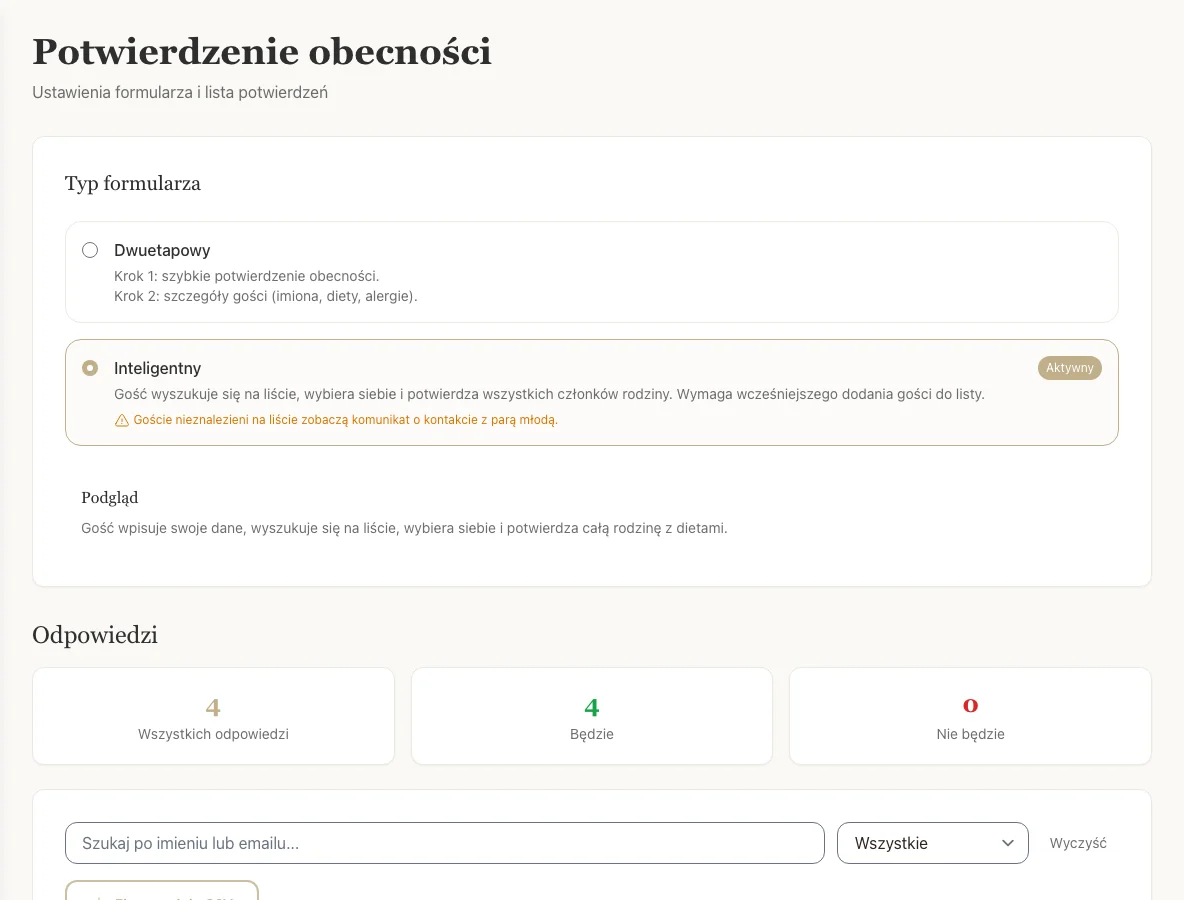The image size is (1184, 900).
Task: Select the Wszystkich odpowiedzi stat card
Action: 213,716
